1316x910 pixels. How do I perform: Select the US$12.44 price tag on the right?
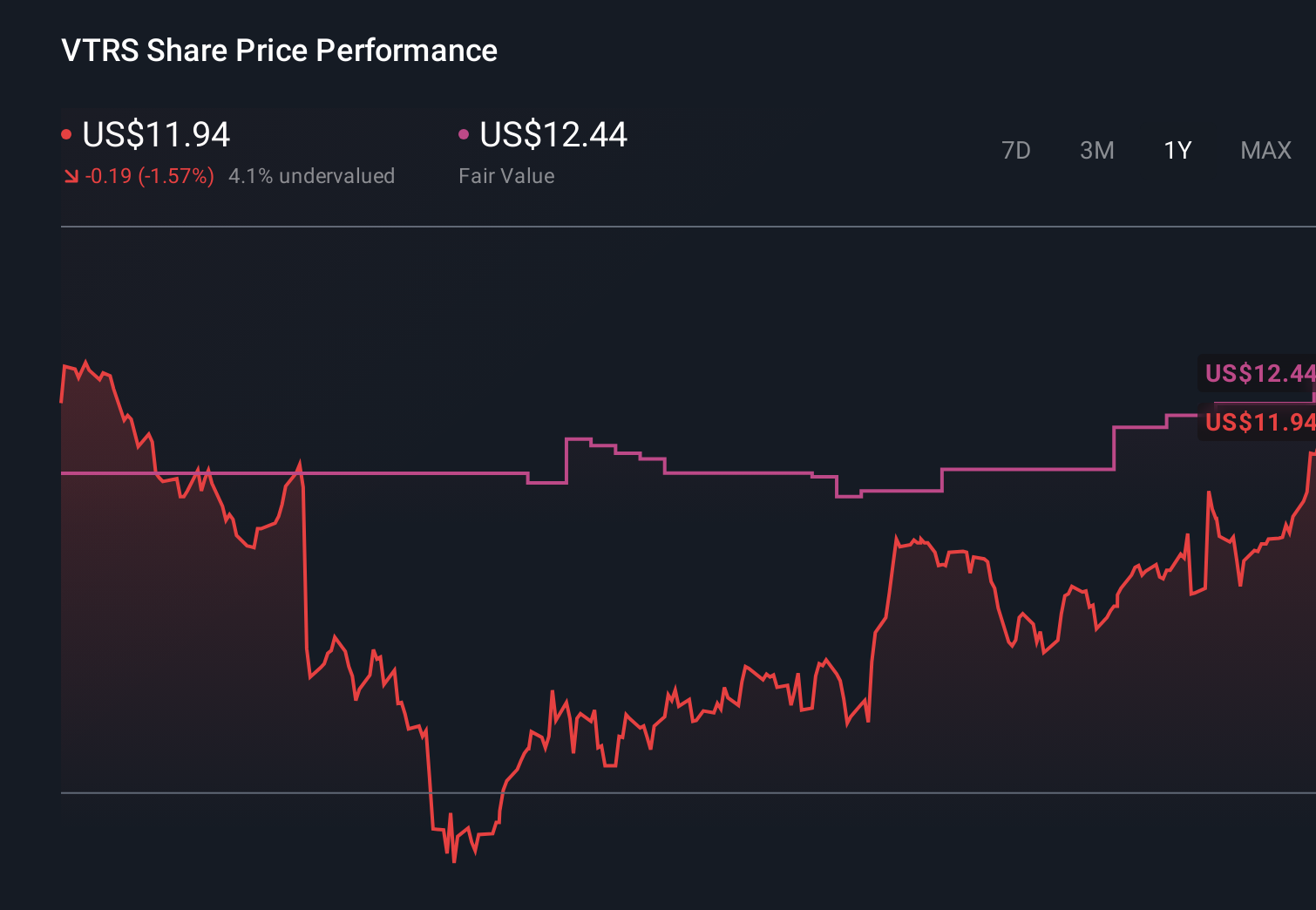pos(1258,374)
